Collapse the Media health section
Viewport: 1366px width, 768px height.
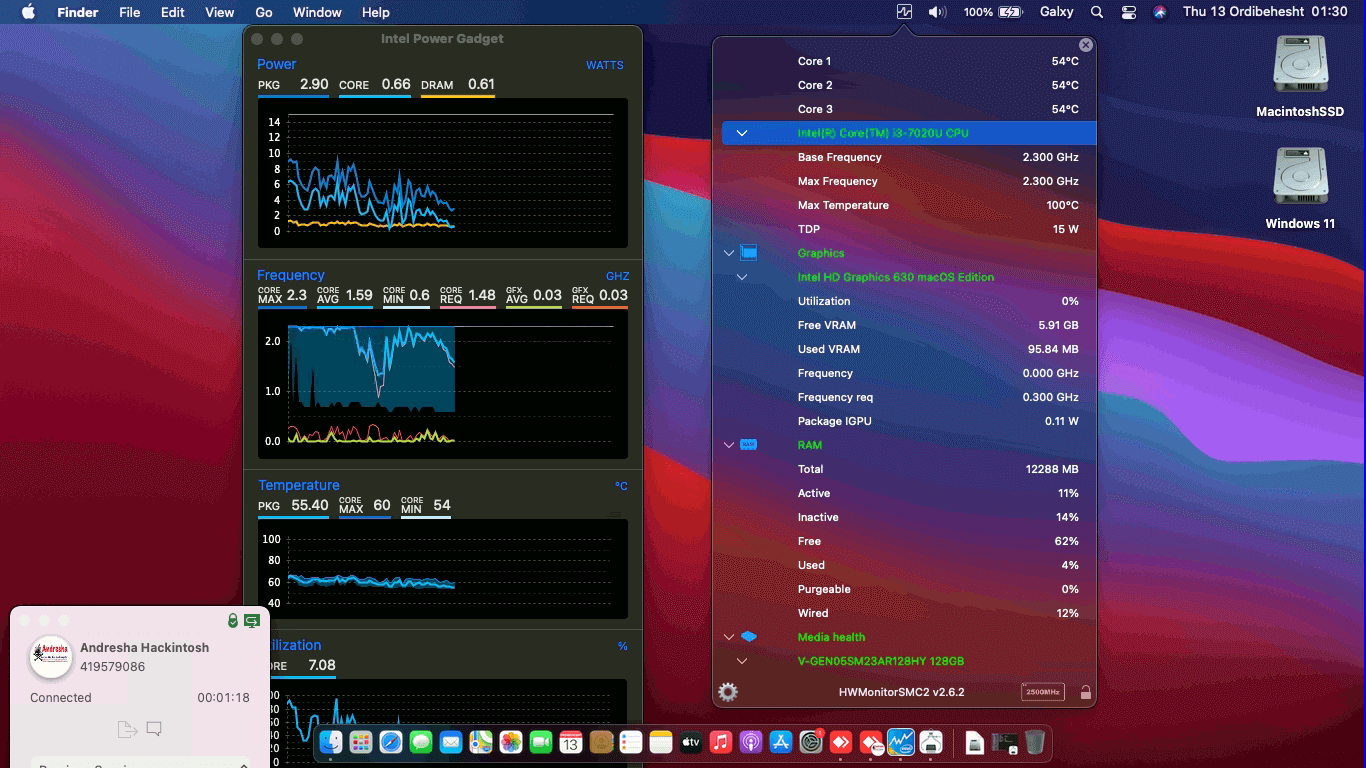729,637
